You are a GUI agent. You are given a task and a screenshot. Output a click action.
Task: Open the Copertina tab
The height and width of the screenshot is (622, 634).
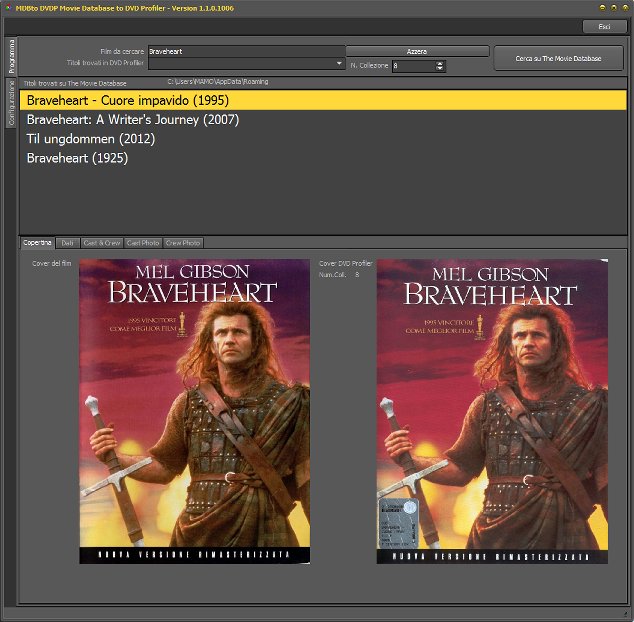click(37, 243)
